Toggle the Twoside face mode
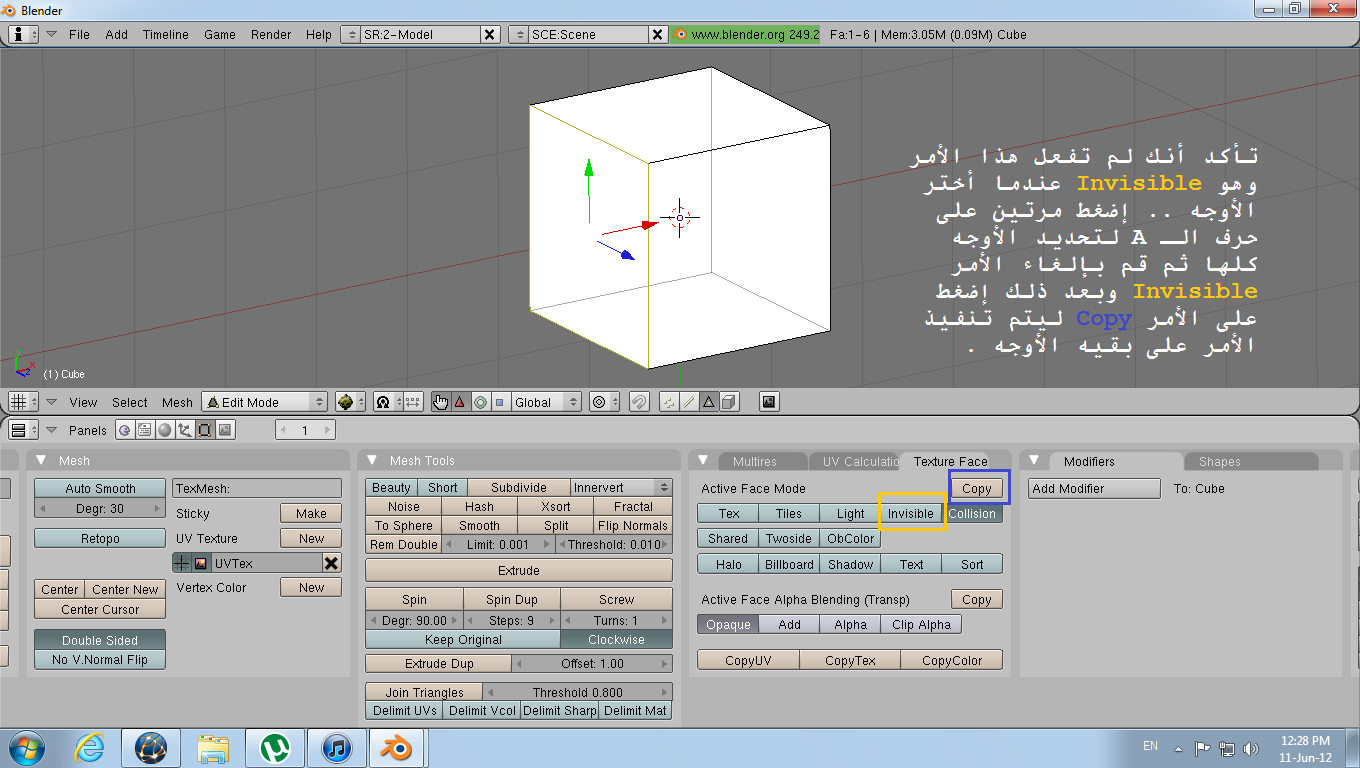This screenshot has width=1360, height=768. pos(789,538)
